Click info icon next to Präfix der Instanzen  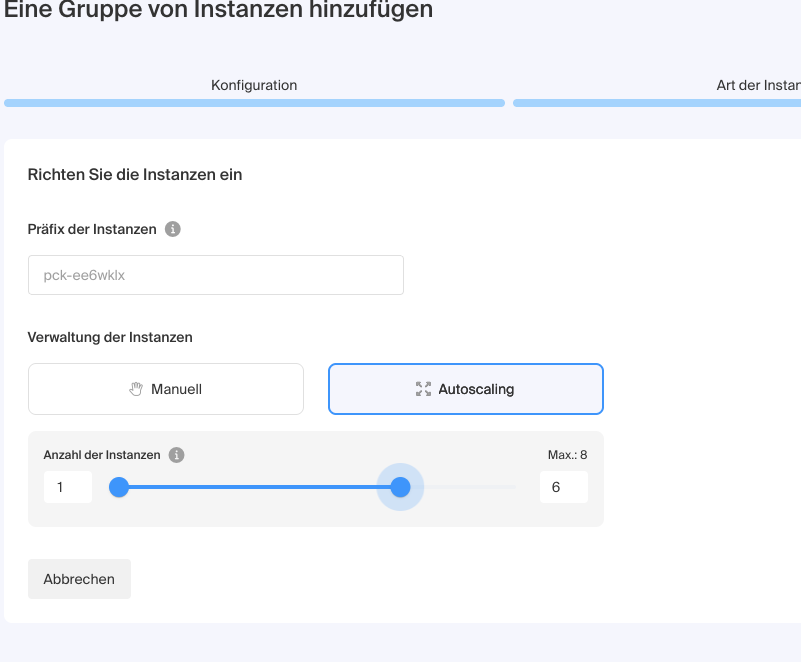172,229
